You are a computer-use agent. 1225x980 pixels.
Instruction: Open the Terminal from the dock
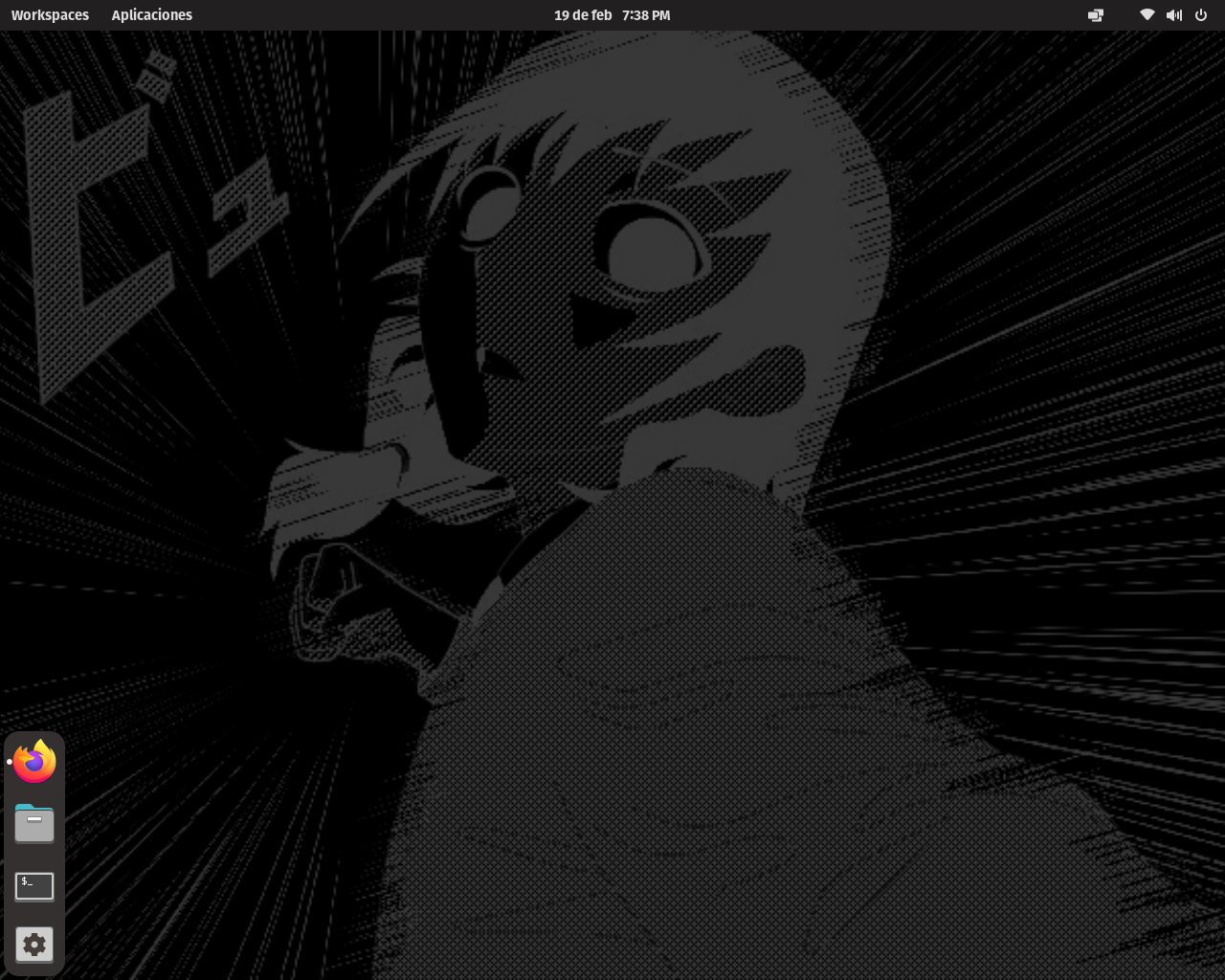tap(34, 885)
